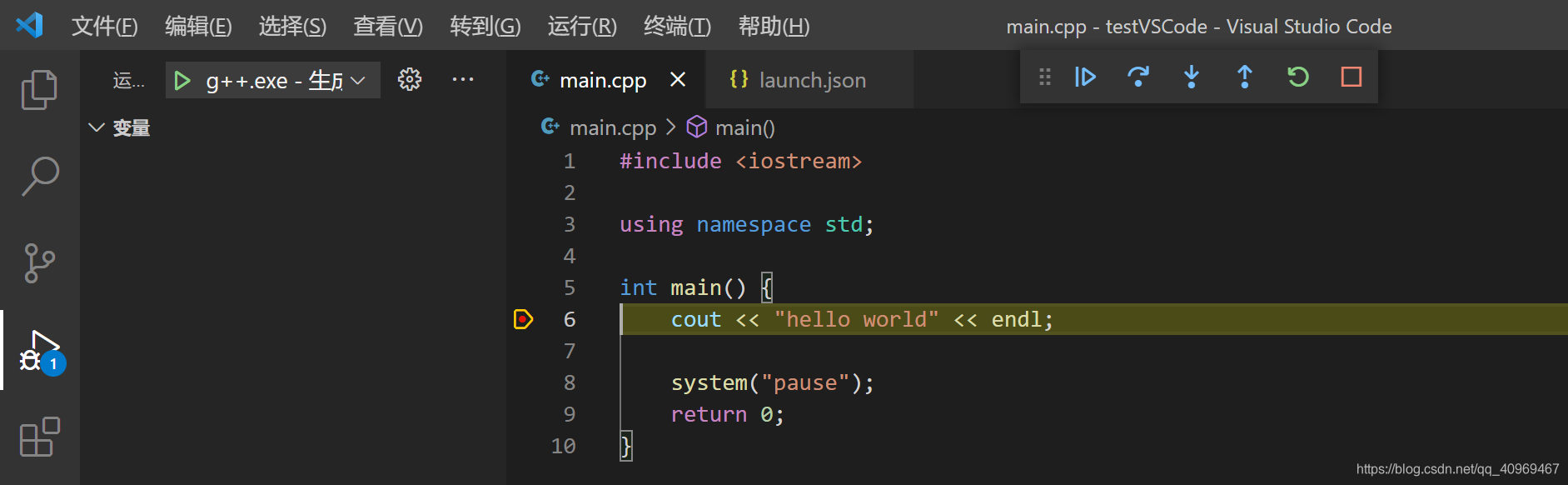Open launch.json via gear icon
Screen dimensions: 1568x485
coord(409,79)
